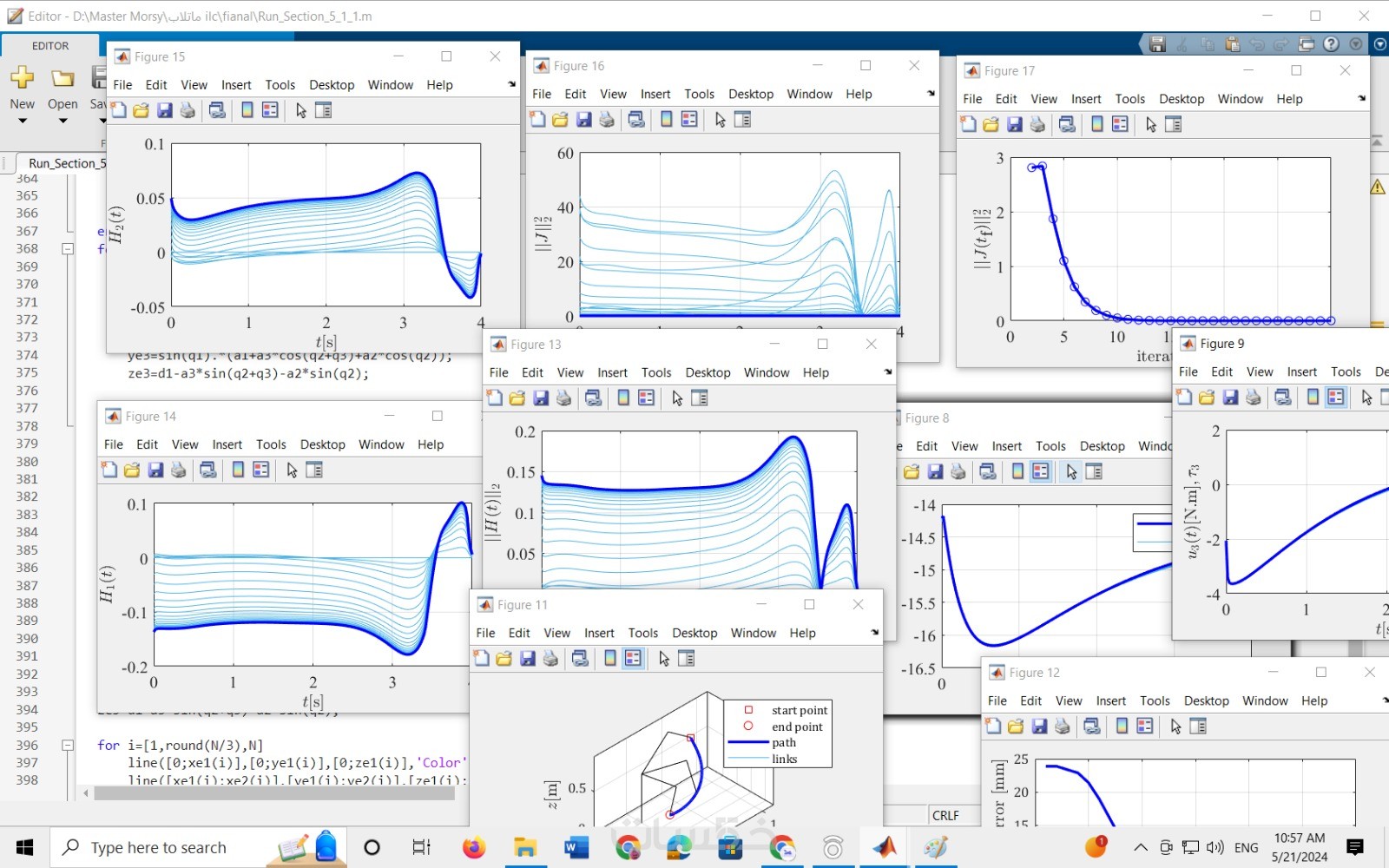Open Property Inspector in Figure 16 toolbar
1389x868 pixels.
(x=743, y=120)
